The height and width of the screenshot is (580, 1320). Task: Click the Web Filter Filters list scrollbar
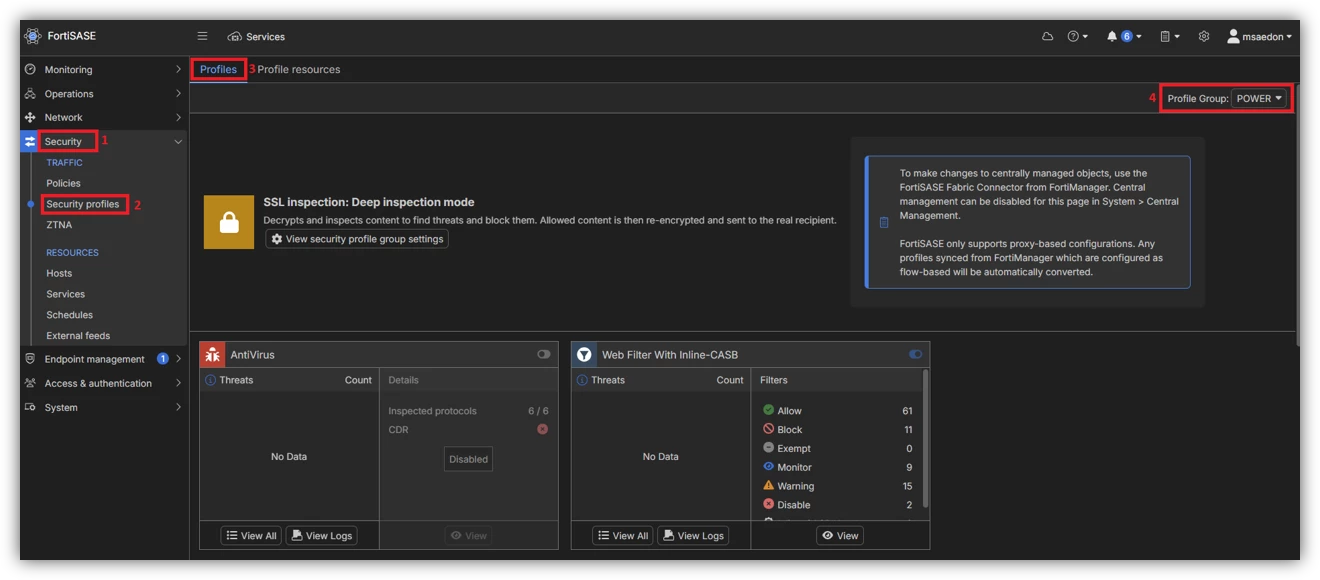(925, 439)
